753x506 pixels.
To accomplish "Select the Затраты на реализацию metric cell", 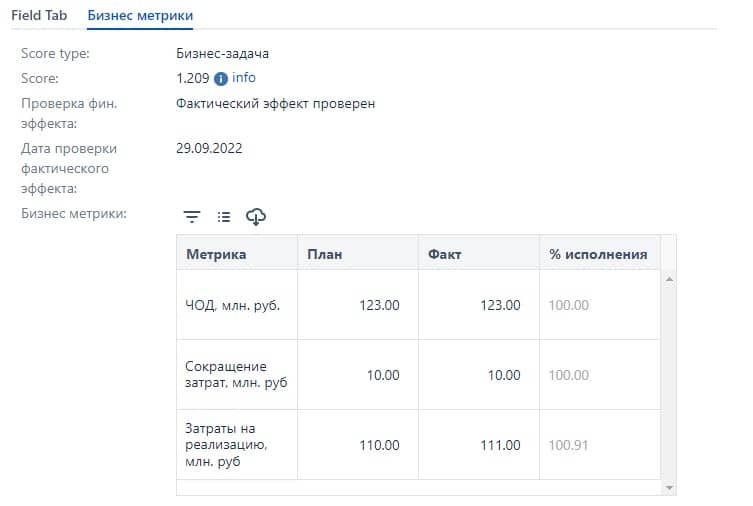I will point(233,445).
